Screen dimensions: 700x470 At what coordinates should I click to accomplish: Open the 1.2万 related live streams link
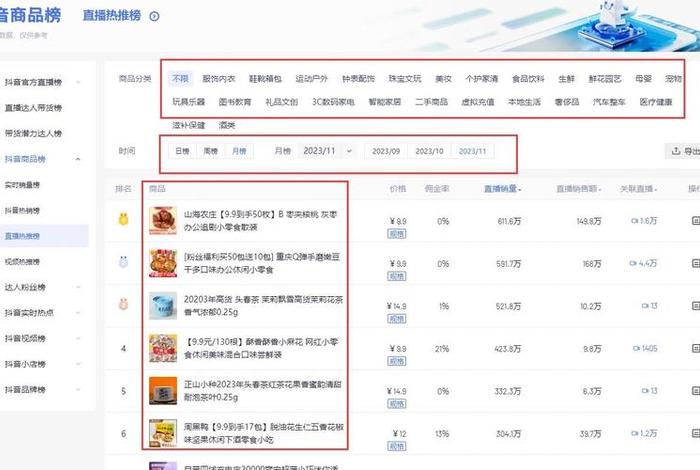coord(644,433)
